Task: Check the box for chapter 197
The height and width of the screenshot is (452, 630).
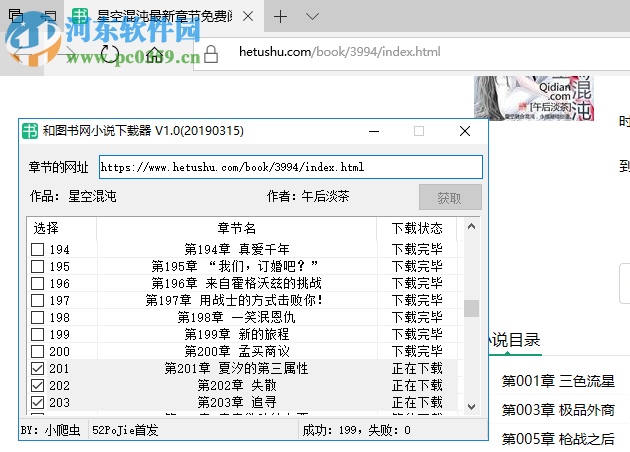Action: pos(37,301)
